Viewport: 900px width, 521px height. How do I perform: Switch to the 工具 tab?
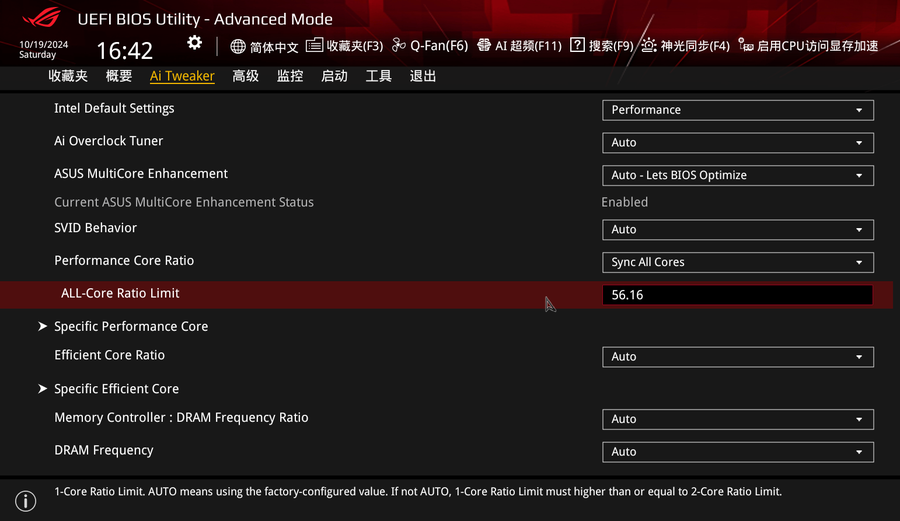[x=379, y=76]
